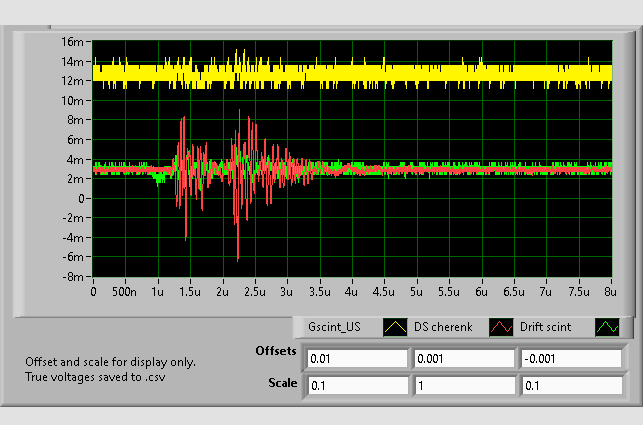This screenshot has height=425, width=643.
Task: Click the 'Offset and scale for display only' note
Action: coord(110,362)
